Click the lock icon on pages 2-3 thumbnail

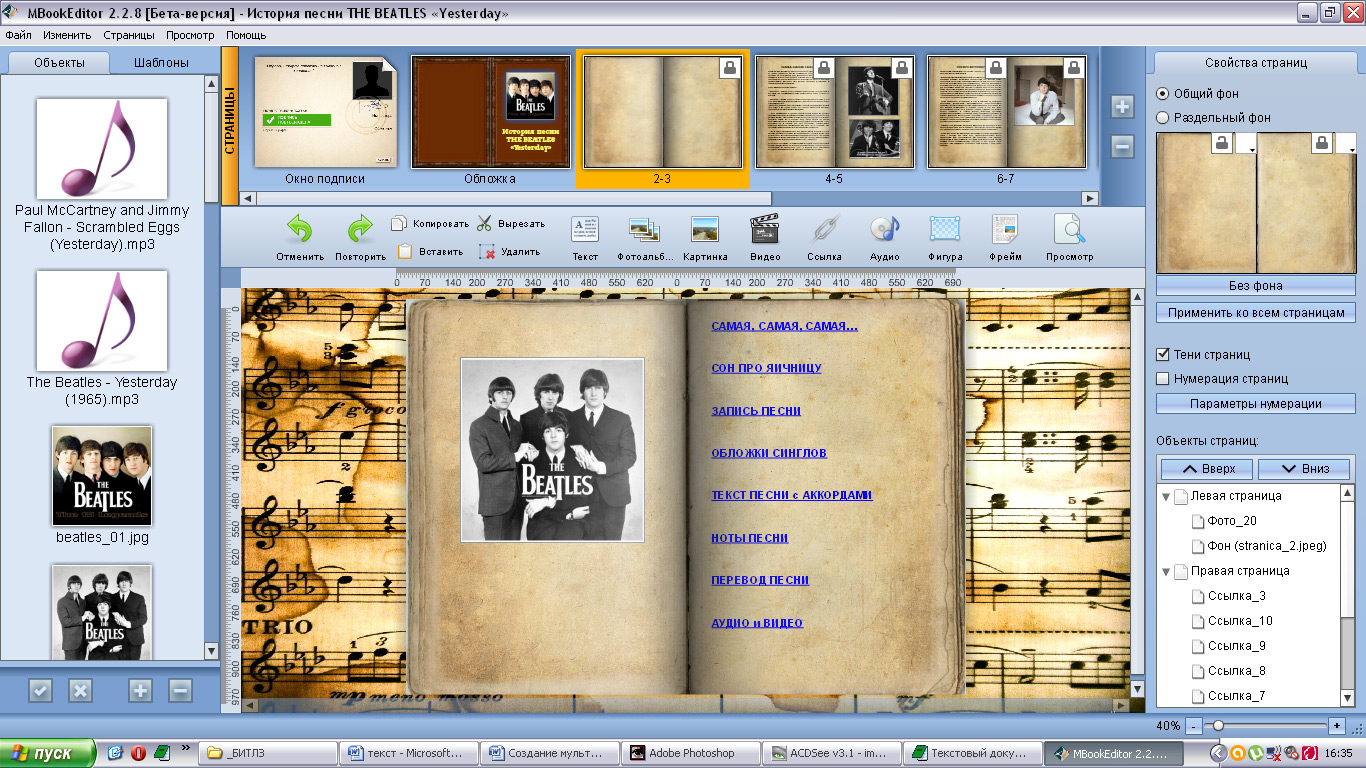coord(729,67)
